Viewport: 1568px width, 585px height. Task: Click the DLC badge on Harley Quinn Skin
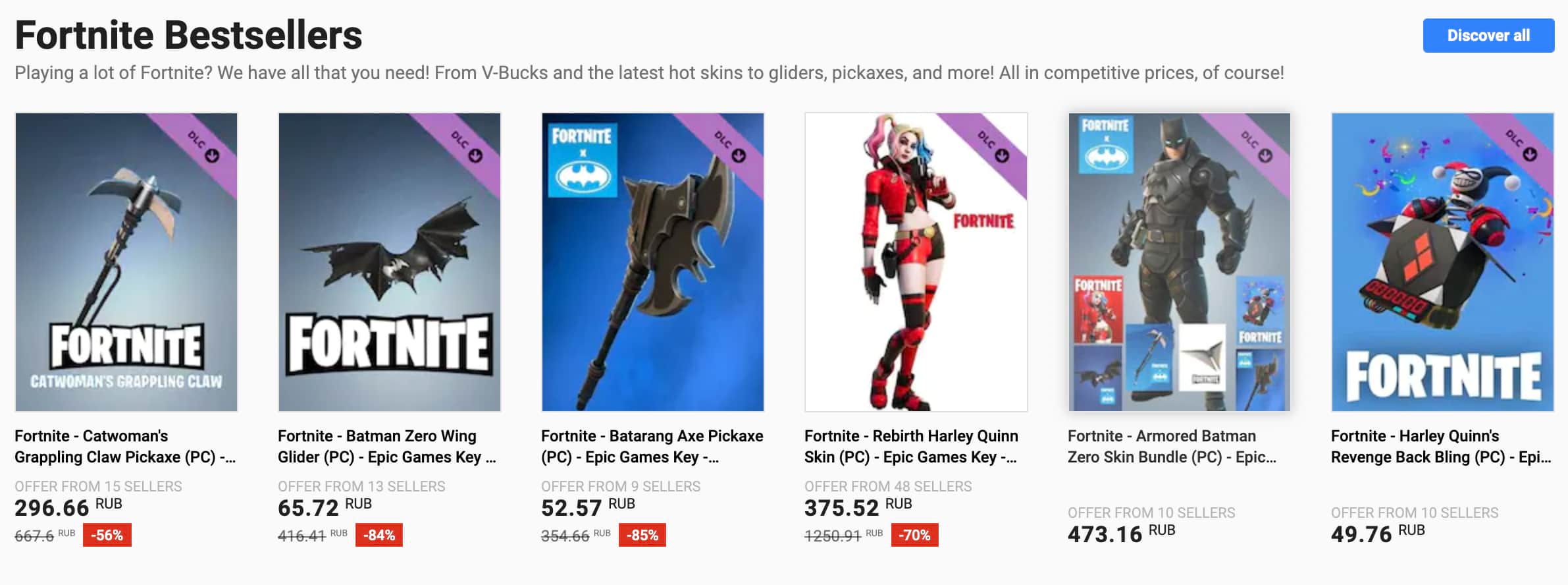coord(993,147)
